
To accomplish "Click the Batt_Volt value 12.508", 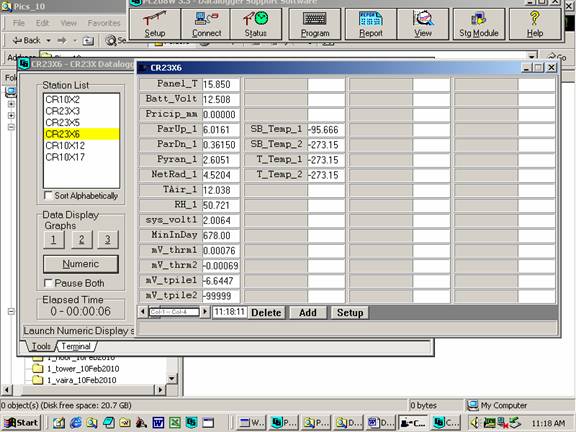I will click(221, 100).
